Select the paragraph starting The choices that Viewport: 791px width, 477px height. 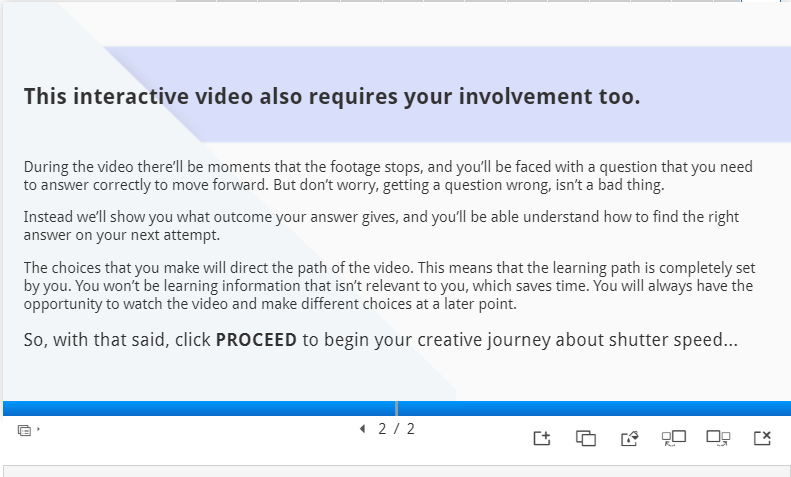pos(389,286)
